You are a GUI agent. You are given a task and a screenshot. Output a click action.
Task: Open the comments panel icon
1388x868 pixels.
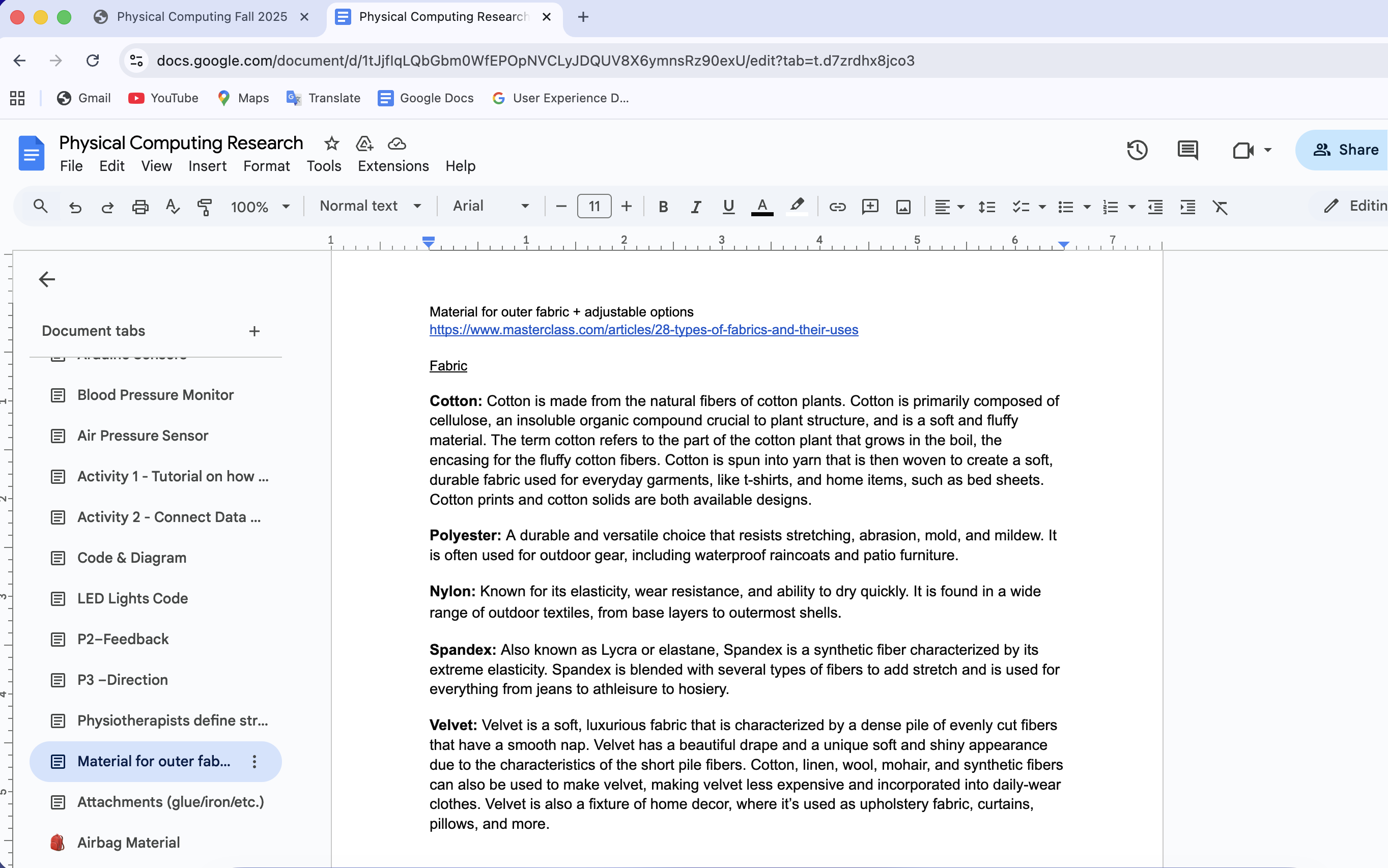pyautogui.click(x=1187, y=150)
